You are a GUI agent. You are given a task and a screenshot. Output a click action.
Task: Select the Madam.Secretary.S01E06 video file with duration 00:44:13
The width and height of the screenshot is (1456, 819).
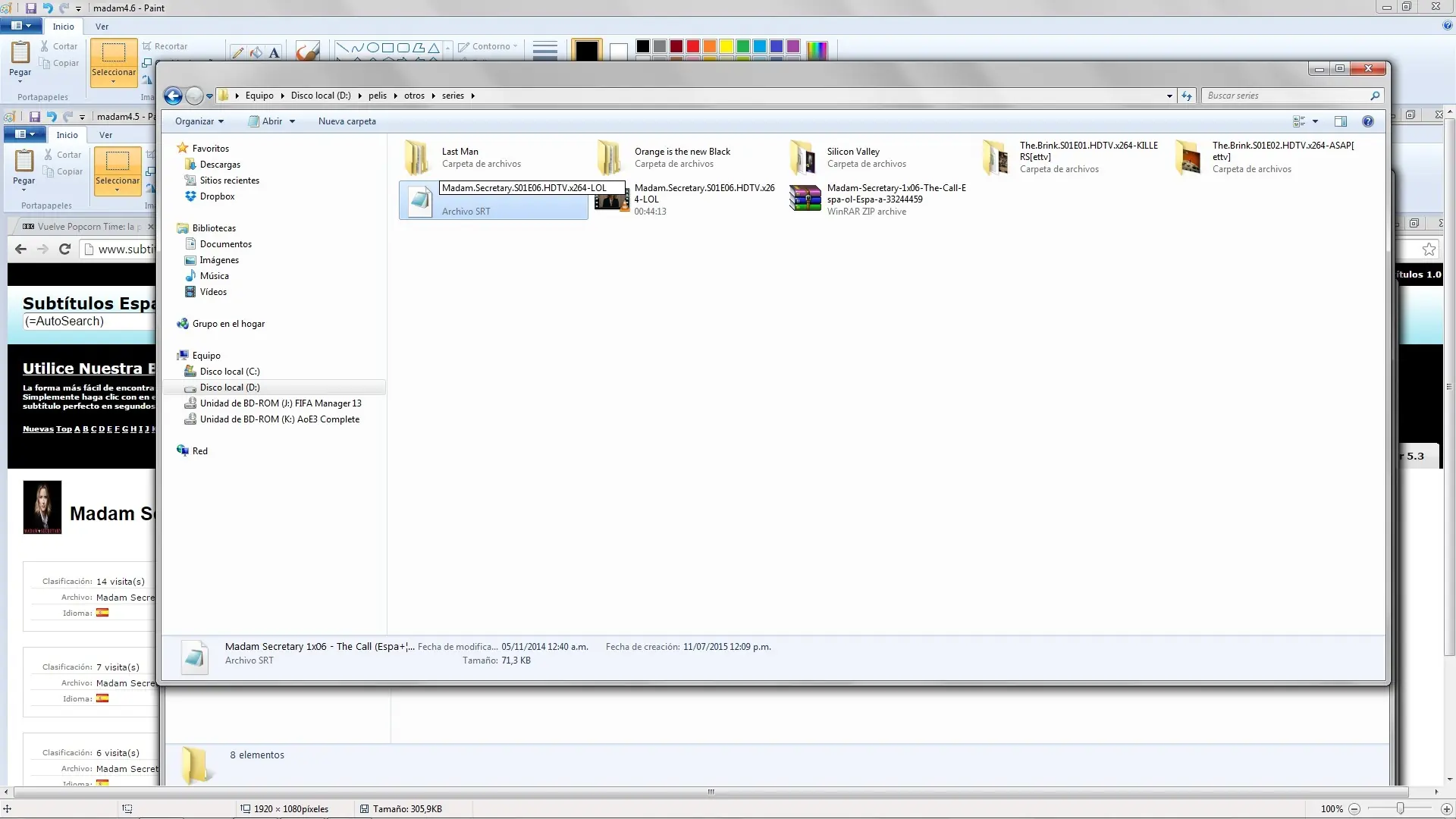pos(685,199)
